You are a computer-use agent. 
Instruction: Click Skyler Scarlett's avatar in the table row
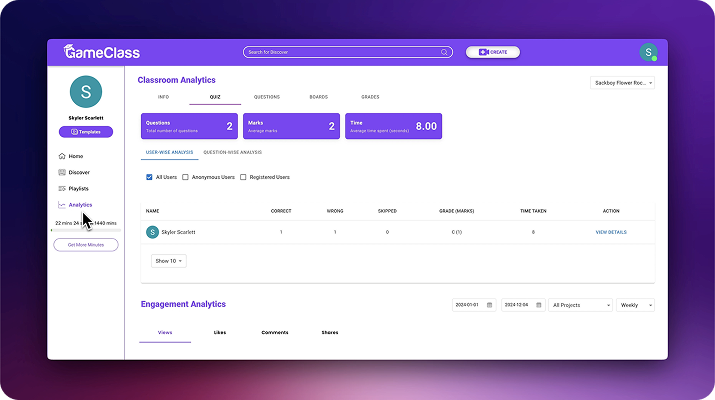coord(152,232)
